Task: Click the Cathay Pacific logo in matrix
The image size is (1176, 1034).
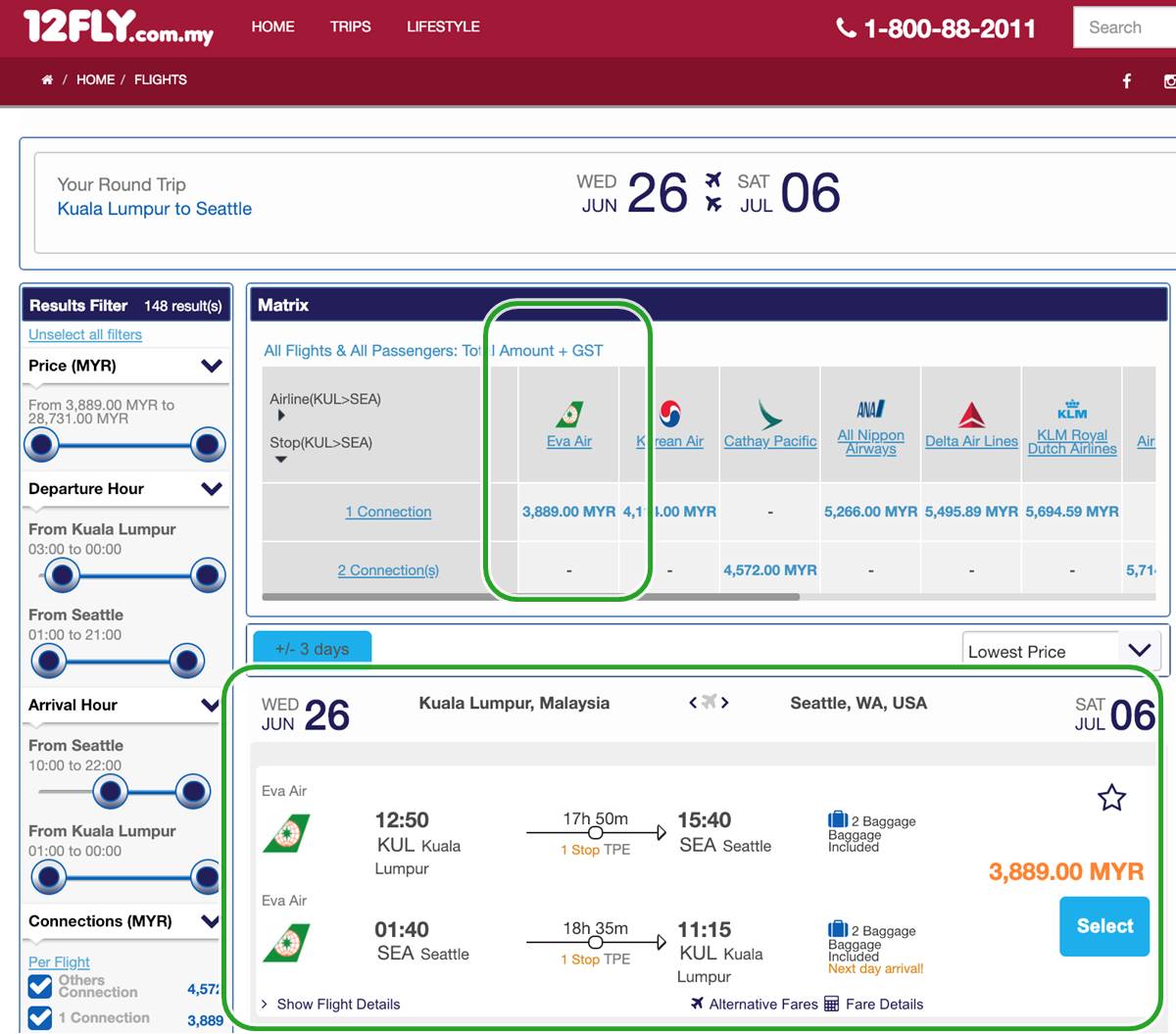Action: pos(769,414)
